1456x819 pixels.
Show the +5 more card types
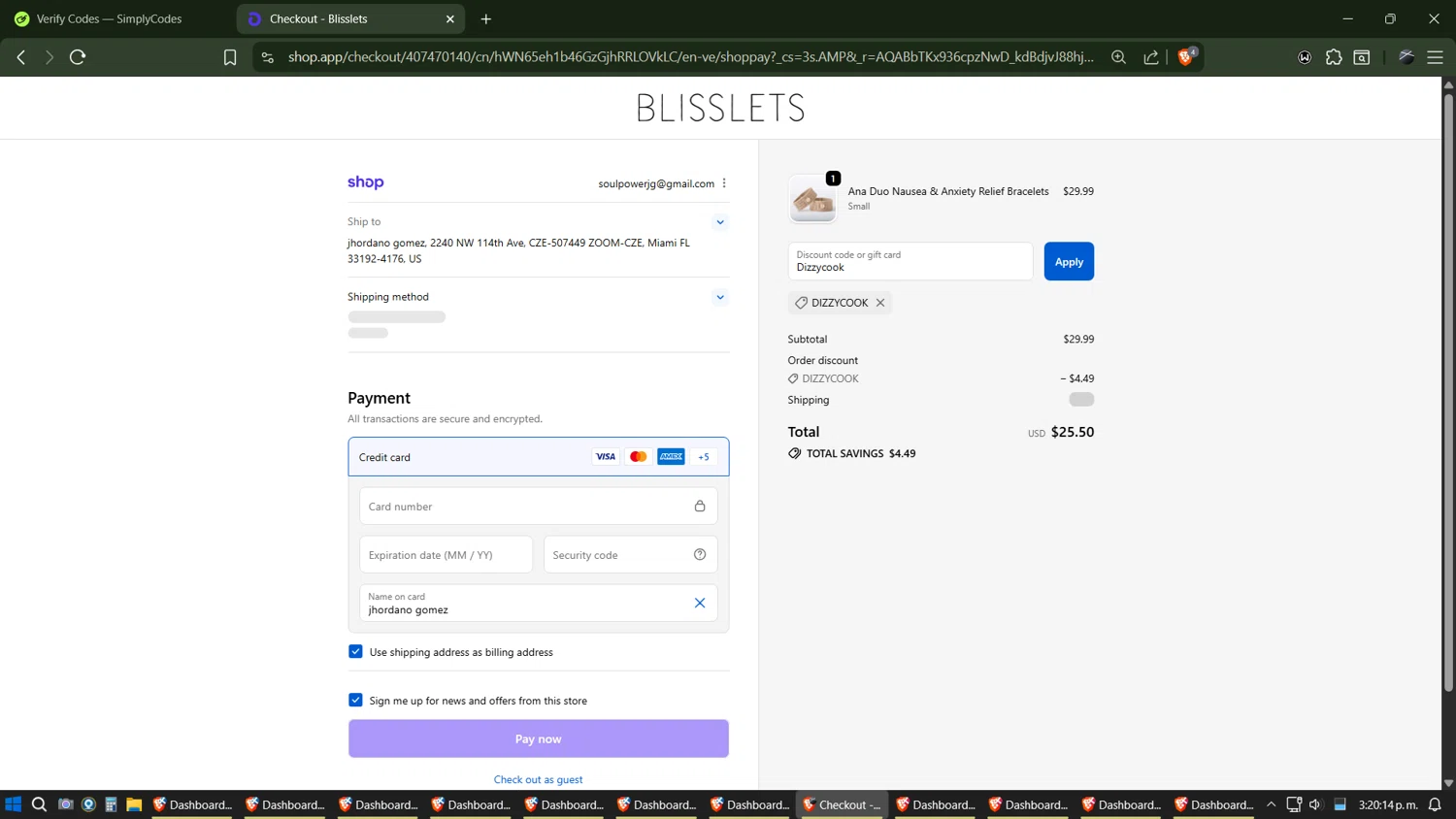coord(704,456)
